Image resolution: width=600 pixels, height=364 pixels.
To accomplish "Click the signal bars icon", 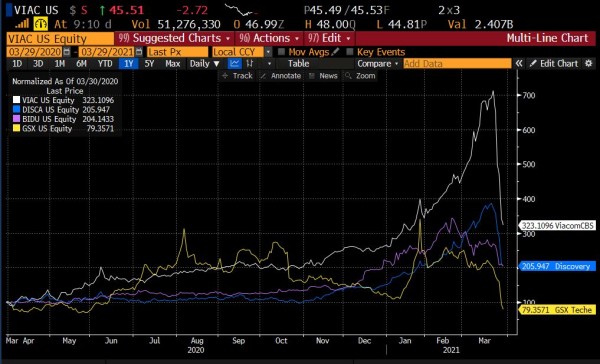I will 22,24.
